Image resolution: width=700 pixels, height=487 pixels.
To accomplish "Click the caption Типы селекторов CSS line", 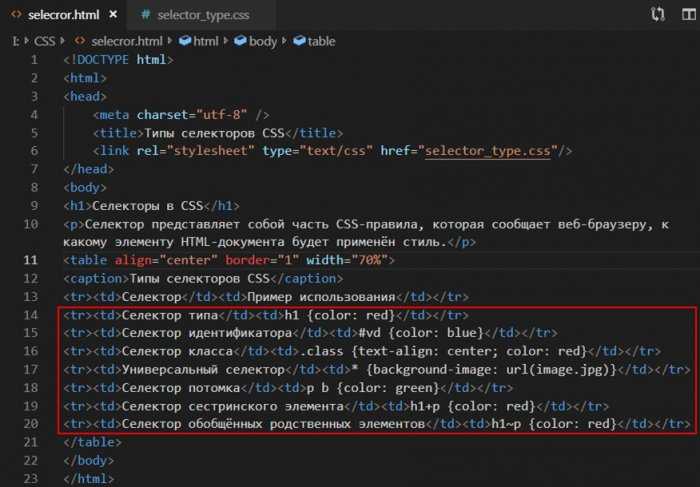I will (x=203, y=279).
